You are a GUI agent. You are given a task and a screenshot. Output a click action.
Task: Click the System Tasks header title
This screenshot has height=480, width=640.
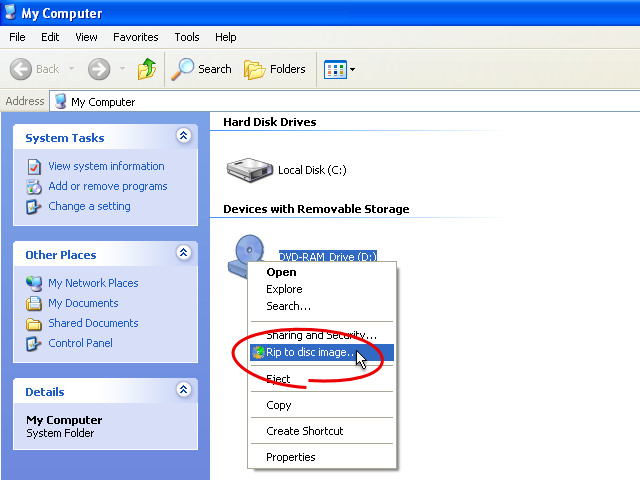coord(65,138)
